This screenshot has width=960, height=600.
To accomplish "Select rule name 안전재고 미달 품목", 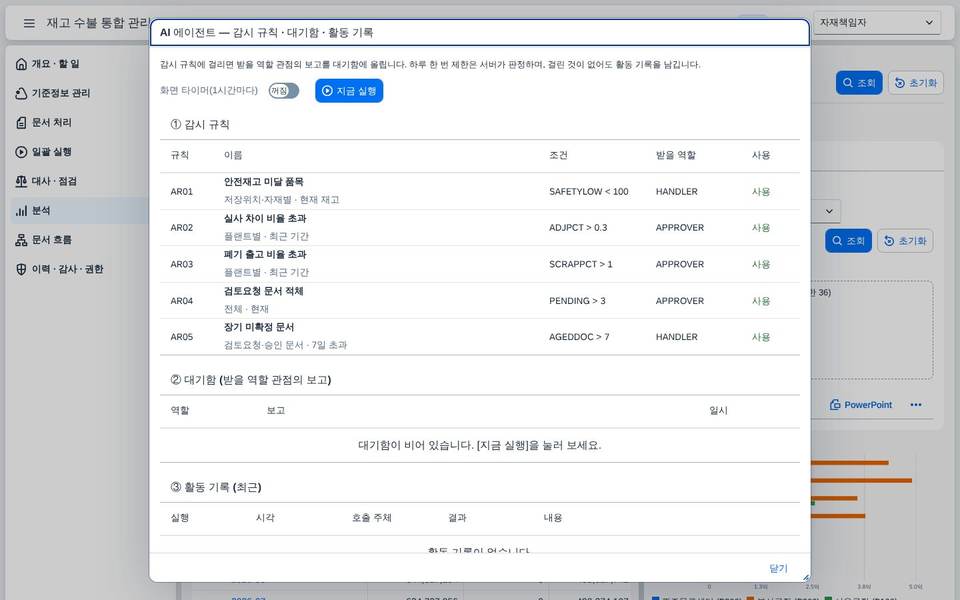I will coord(263,182).
